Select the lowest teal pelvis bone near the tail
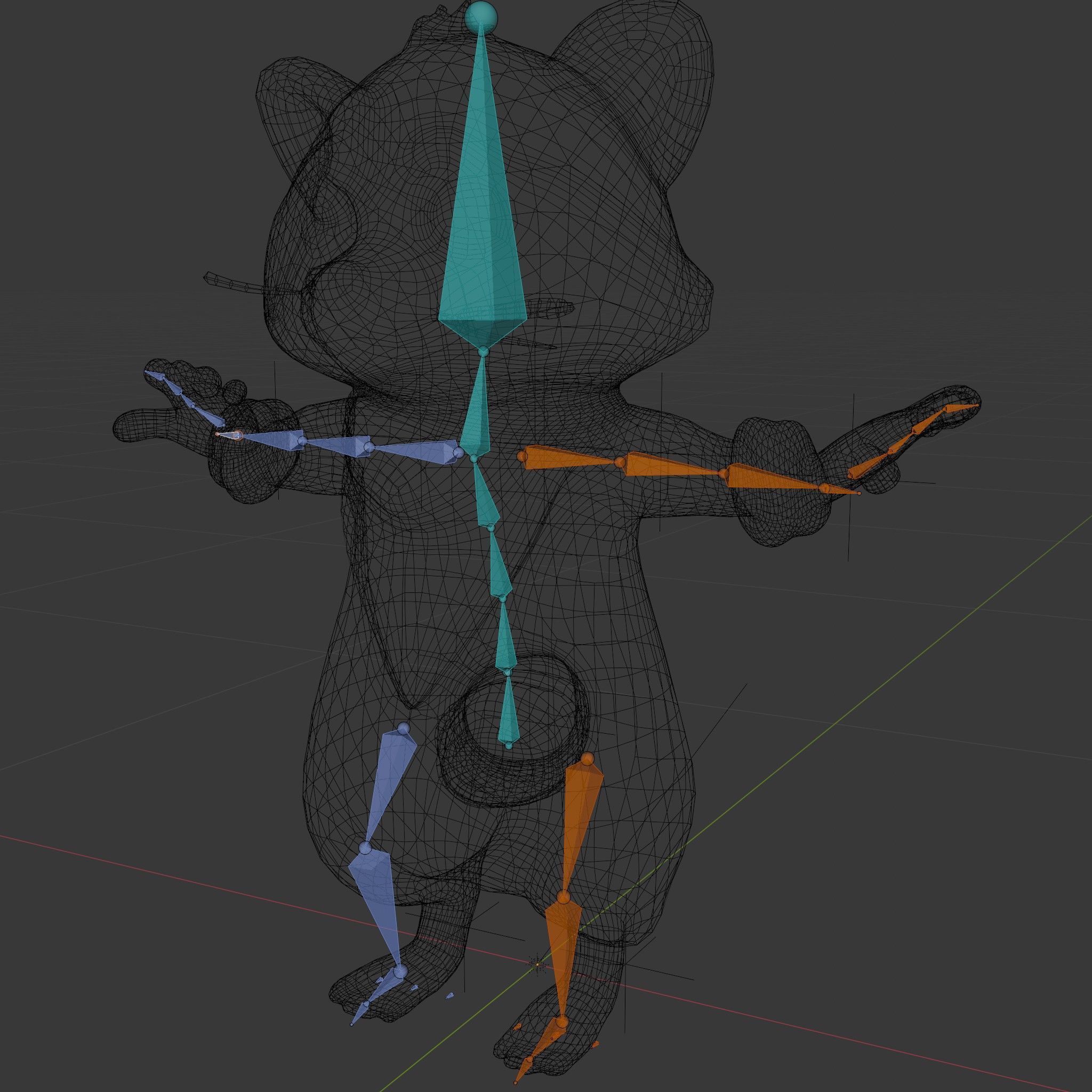 (x=508, y=709)
